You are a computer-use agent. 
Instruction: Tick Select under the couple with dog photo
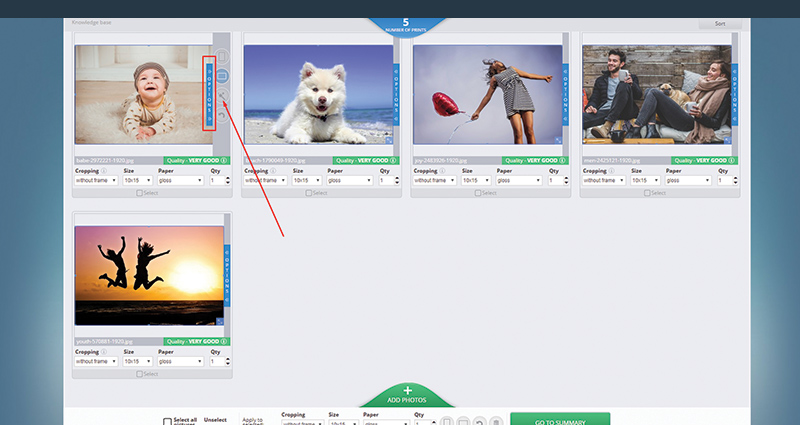647,193
